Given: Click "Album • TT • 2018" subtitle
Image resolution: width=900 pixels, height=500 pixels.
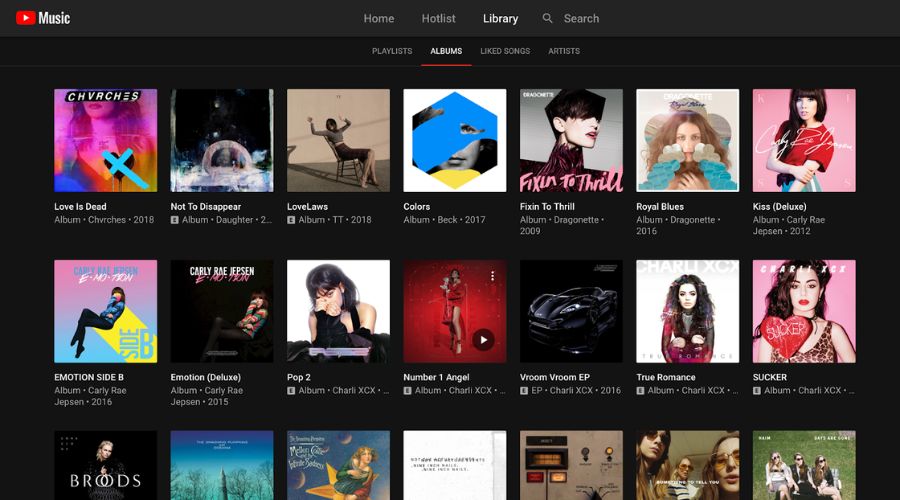Looking at the screenshot, I should 335,220.
